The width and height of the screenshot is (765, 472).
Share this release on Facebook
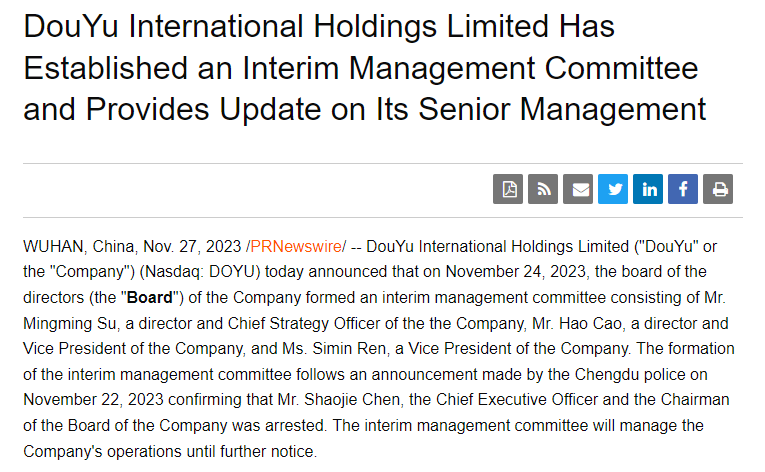coord(683,189)
